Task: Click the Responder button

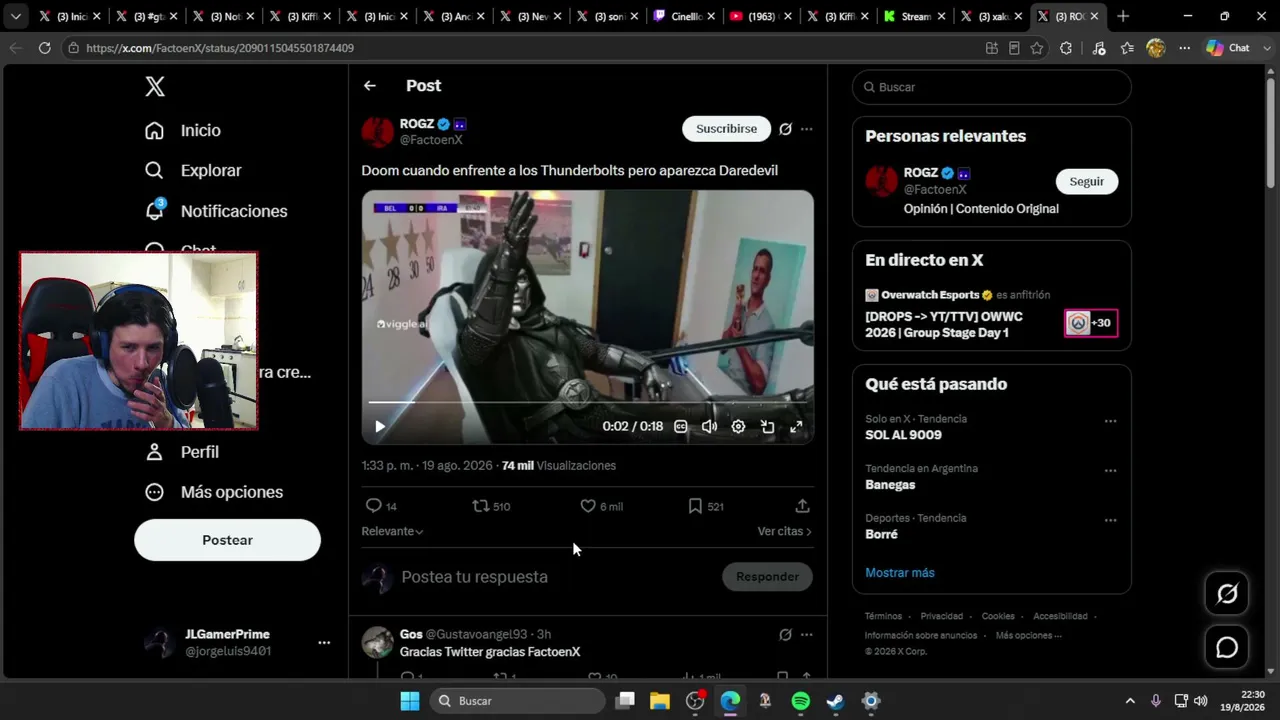Action: (x=767, y=577)
